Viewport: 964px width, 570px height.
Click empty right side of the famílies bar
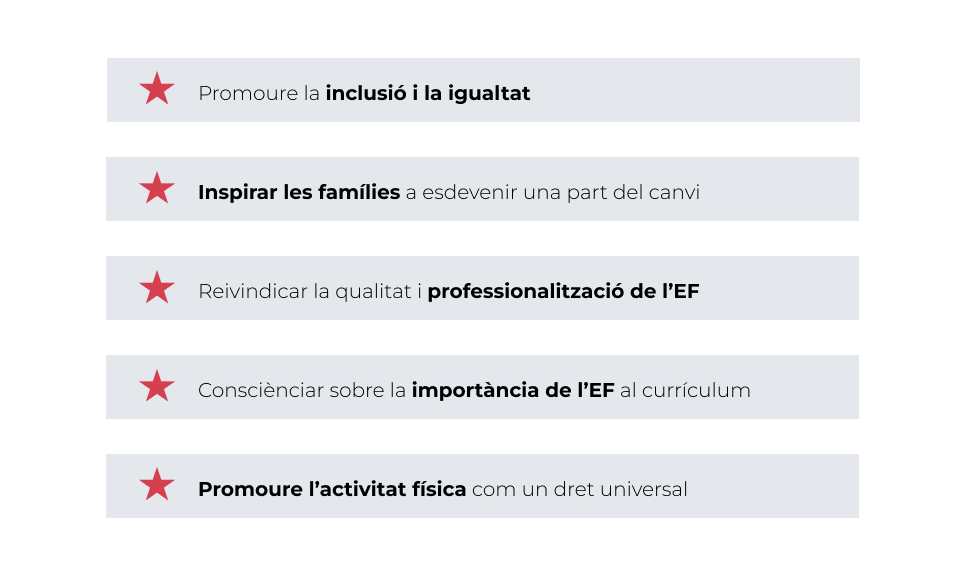point(790,189)
